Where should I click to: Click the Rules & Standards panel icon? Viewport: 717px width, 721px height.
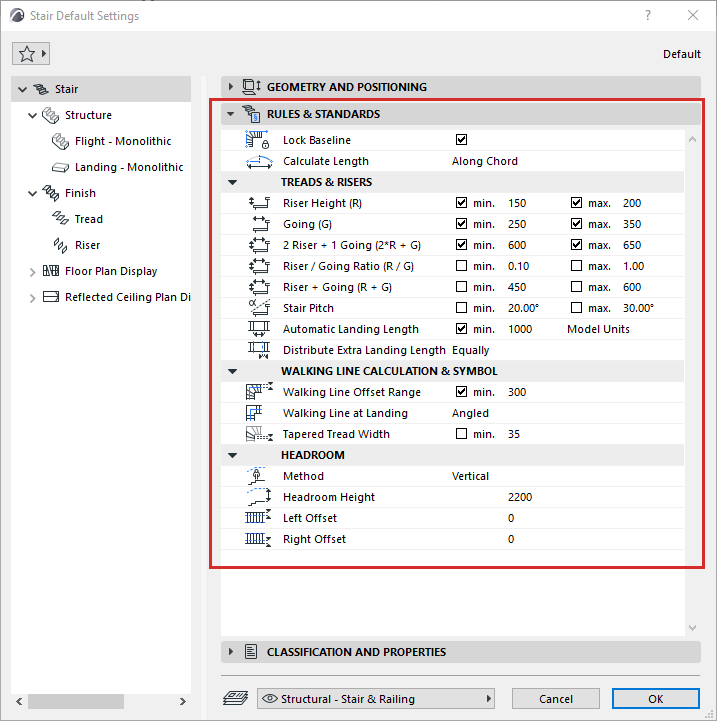(x=252, y=114)
